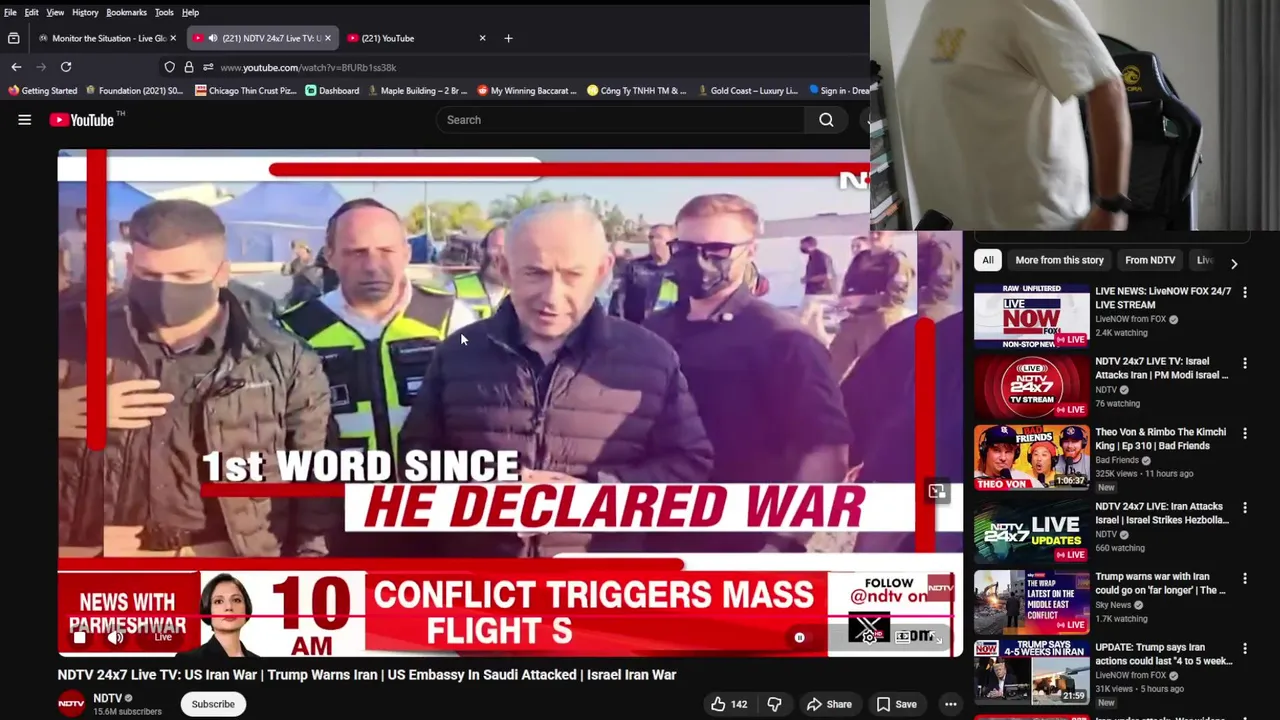The width and height of the screenshot is (1280, 720).
Task: Open options for Trump 4 to 5 weeks video
Action: click(1245, 649)
